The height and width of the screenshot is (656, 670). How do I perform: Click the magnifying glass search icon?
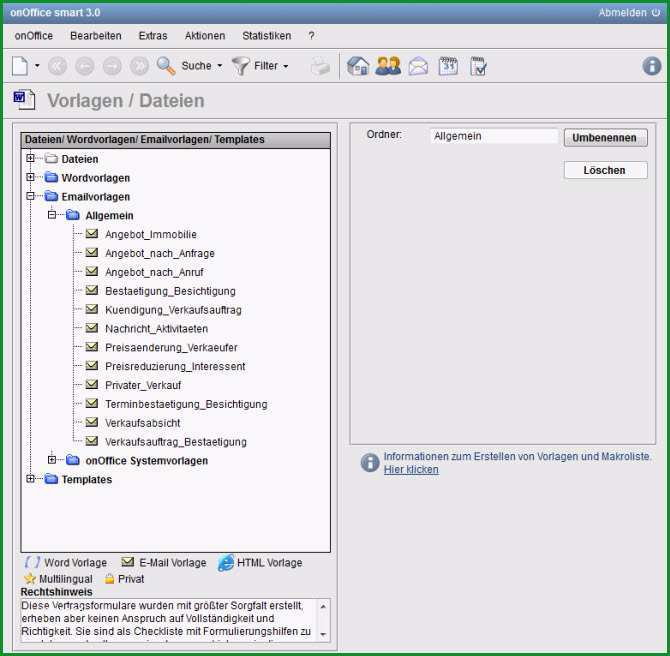tap(166, 66)
